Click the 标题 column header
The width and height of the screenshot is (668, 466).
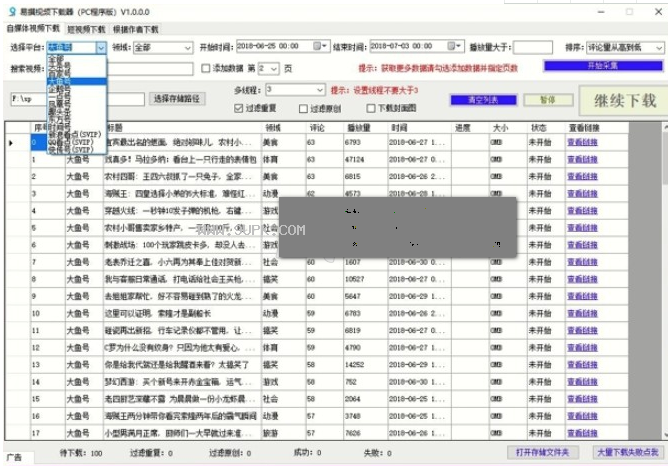pyautogui.click(x=182, y=127)
